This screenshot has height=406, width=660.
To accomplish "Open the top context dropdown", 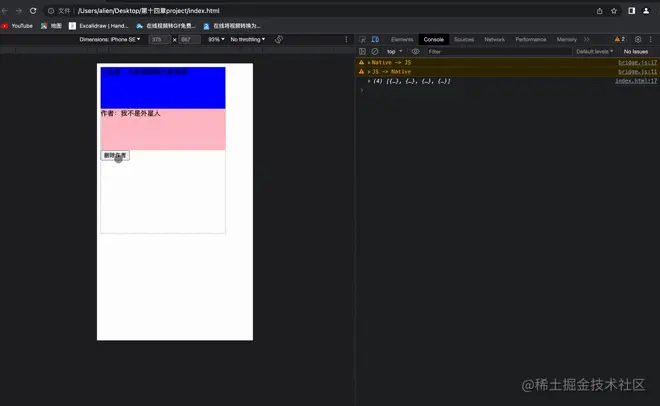I will point(394,52).
